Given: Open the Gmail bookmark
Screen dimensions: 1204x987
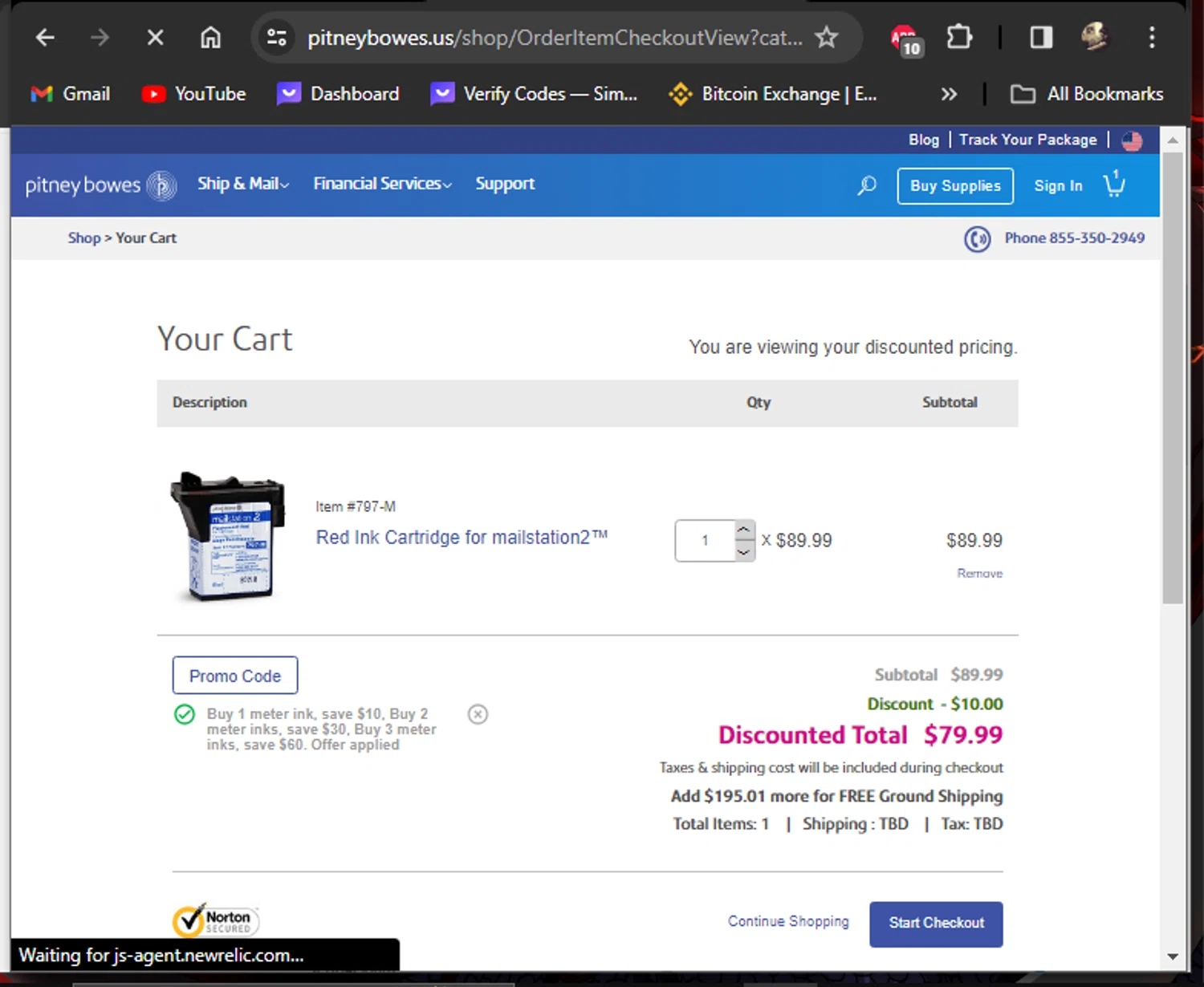Looking at the screenshot, I should [x=70, y=94].
